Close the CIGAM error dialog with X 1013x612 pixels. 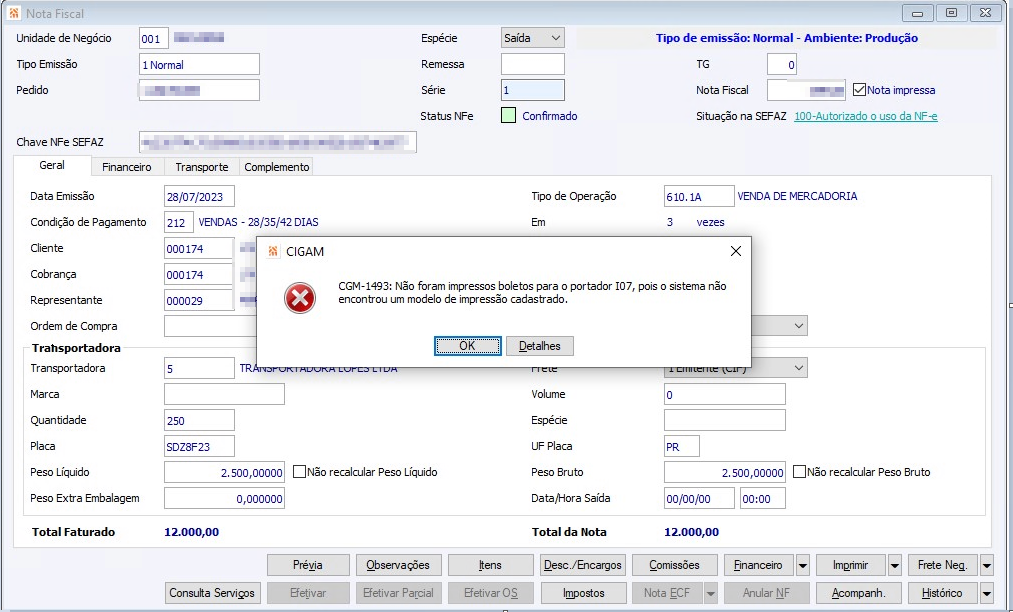(735, 251)
